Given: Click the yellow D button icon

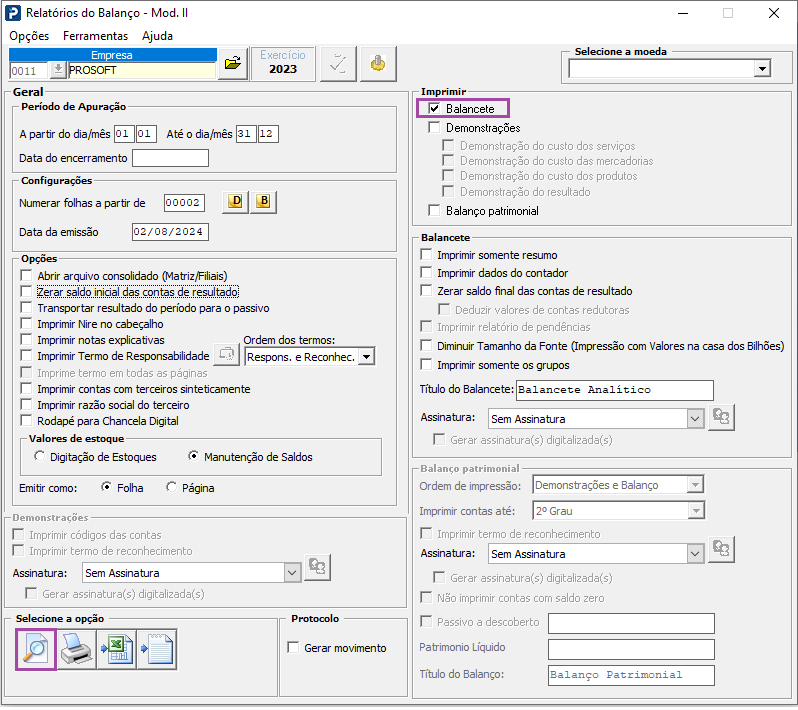Looking at the screenshot, I should pyautogui.click(x=235, y=202).
